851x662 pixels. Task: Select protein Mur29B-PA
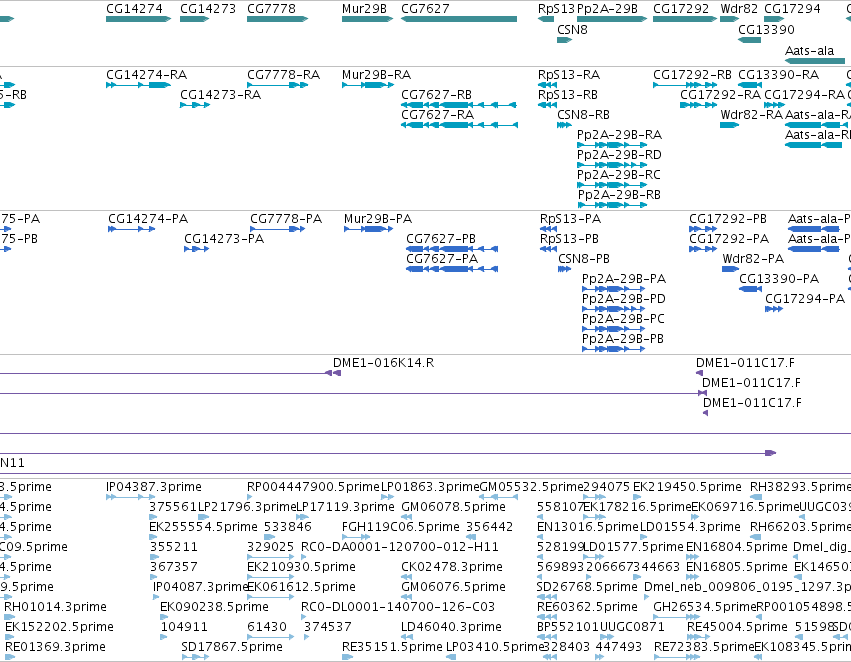click(378, 219)
